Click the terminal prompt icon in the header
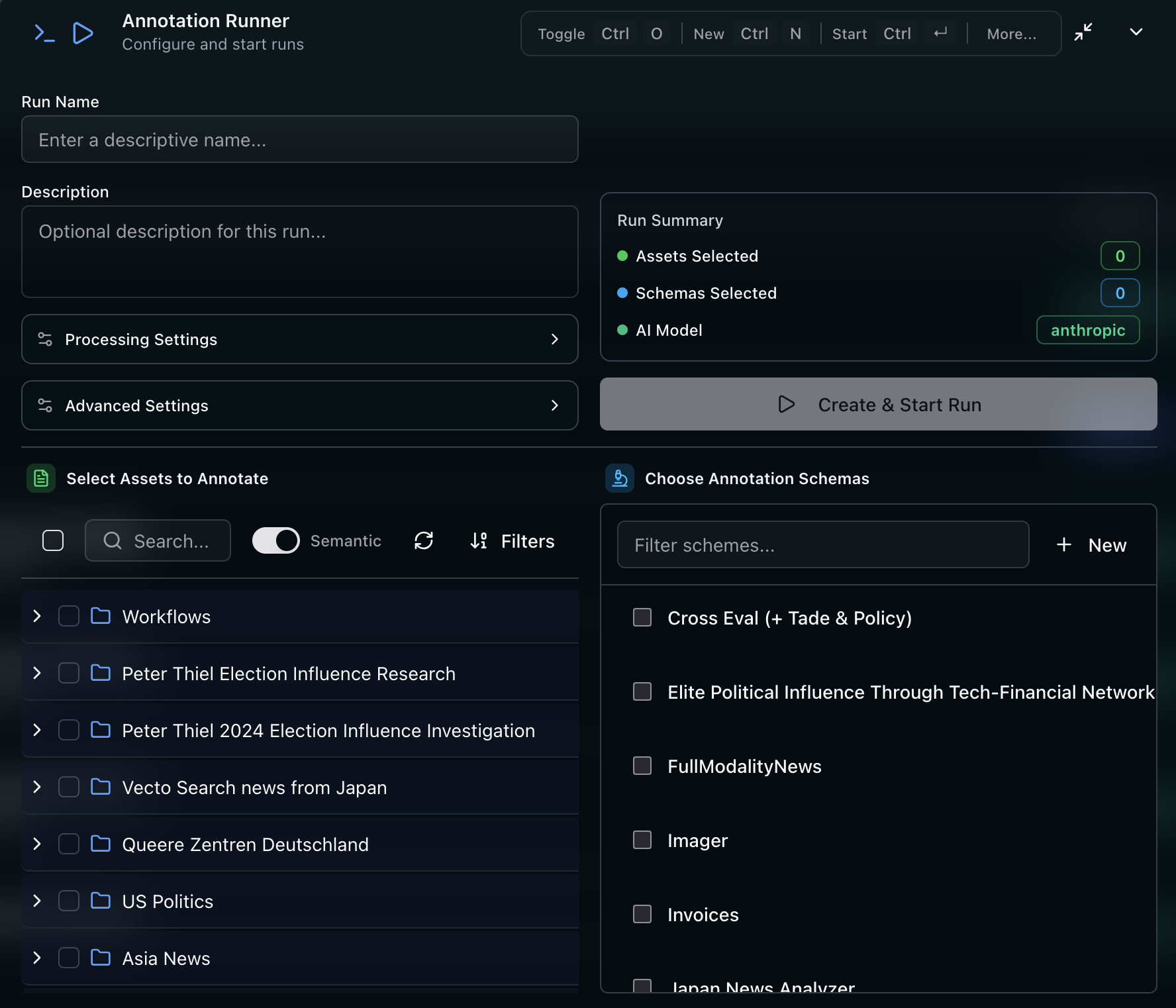 (44, 32)
